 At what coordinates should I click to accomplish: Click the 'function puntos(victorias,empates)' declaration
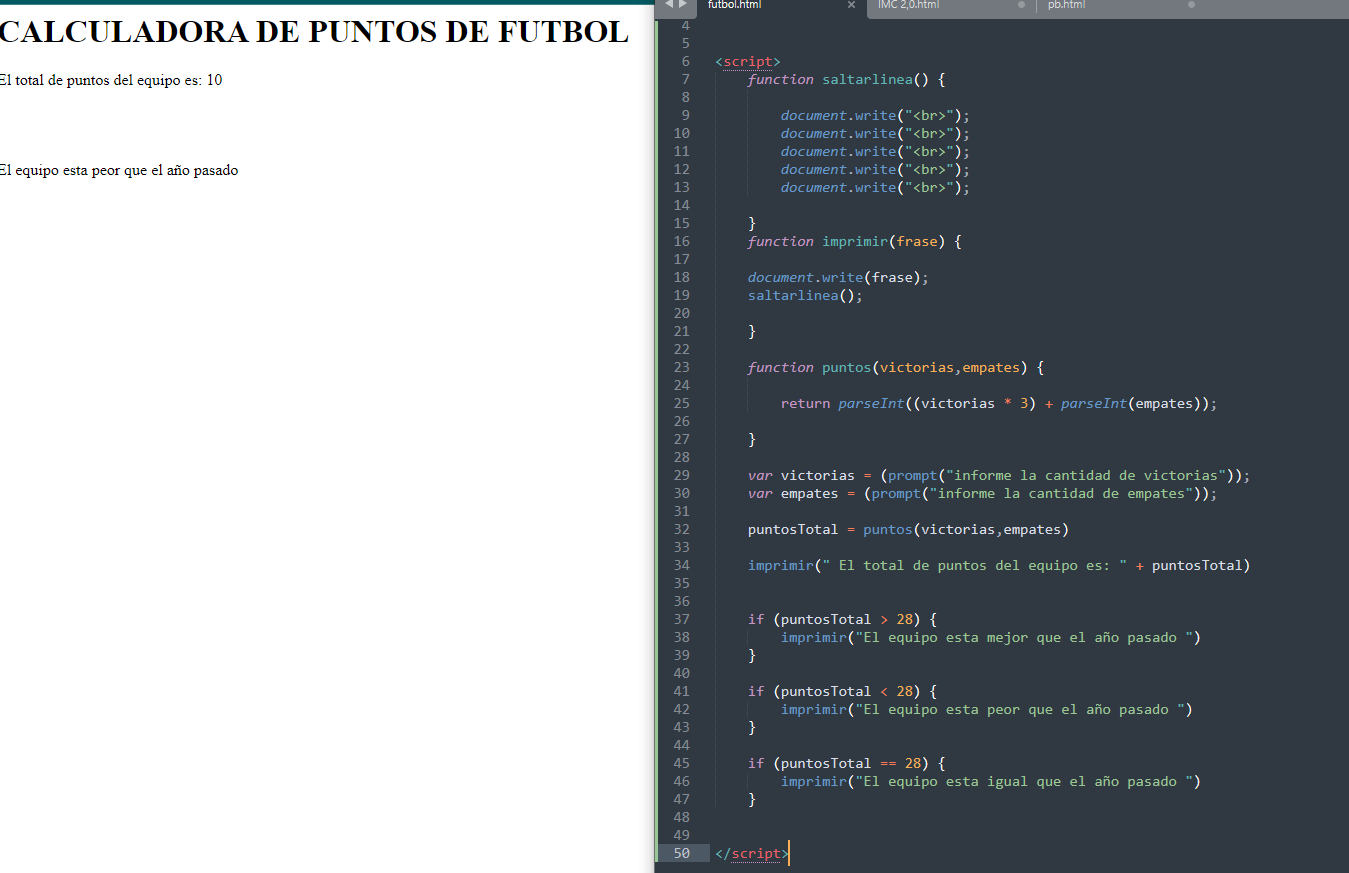coord(896,367)
